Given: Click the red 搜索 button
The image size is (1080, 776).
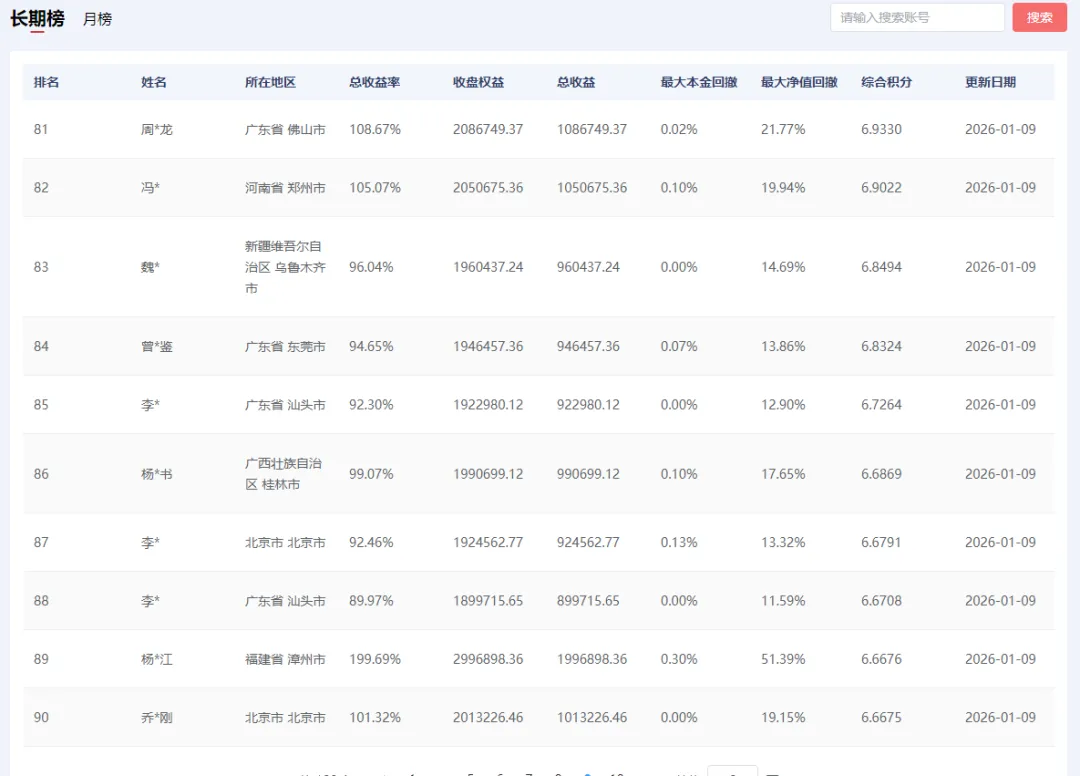Looking at the screenshot, I should [1039, 18].
